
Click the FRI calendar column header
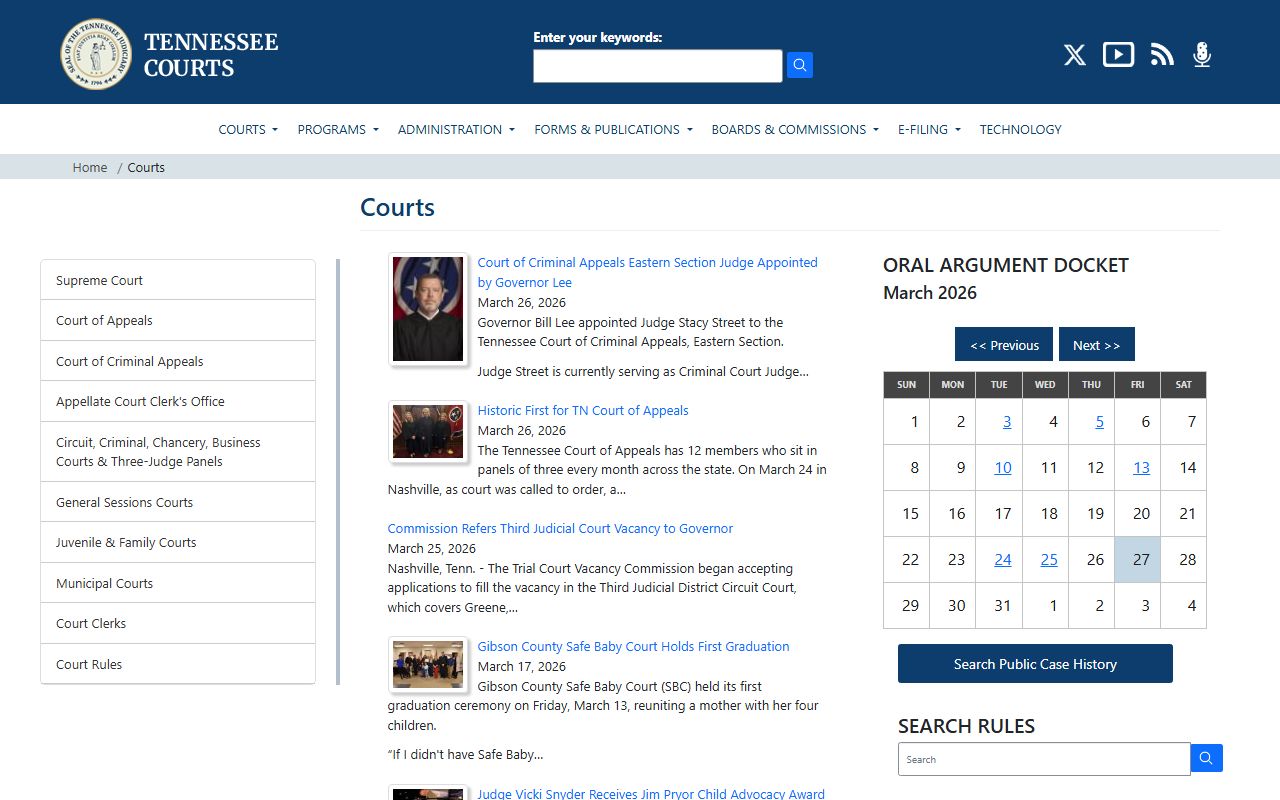pyautogui.click(x=1138, y=385)
